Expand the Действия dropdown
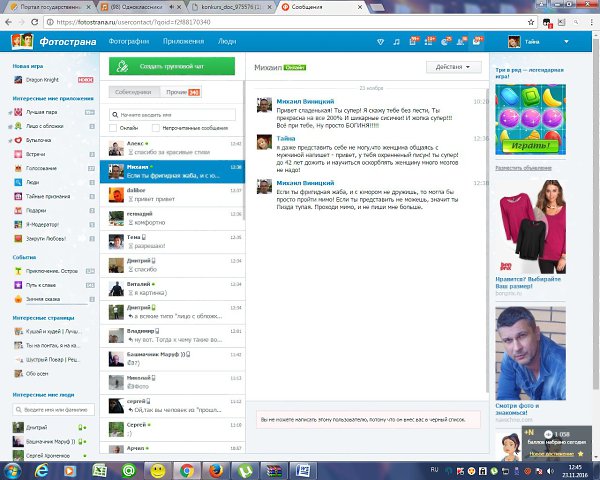This screenshot has height=480, width=600. pos(458,67)
